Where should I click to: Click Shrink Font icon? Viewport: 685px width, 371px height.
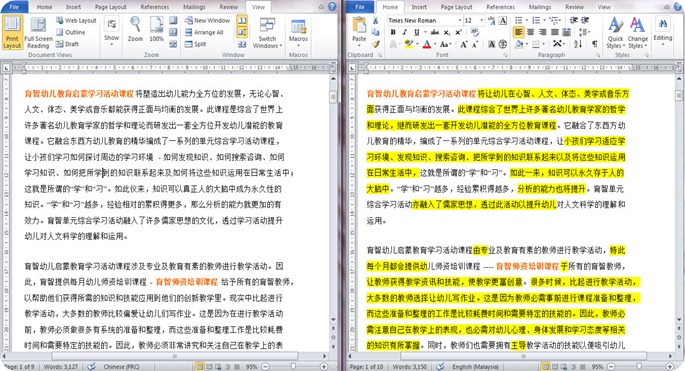(x=474, y=44)
